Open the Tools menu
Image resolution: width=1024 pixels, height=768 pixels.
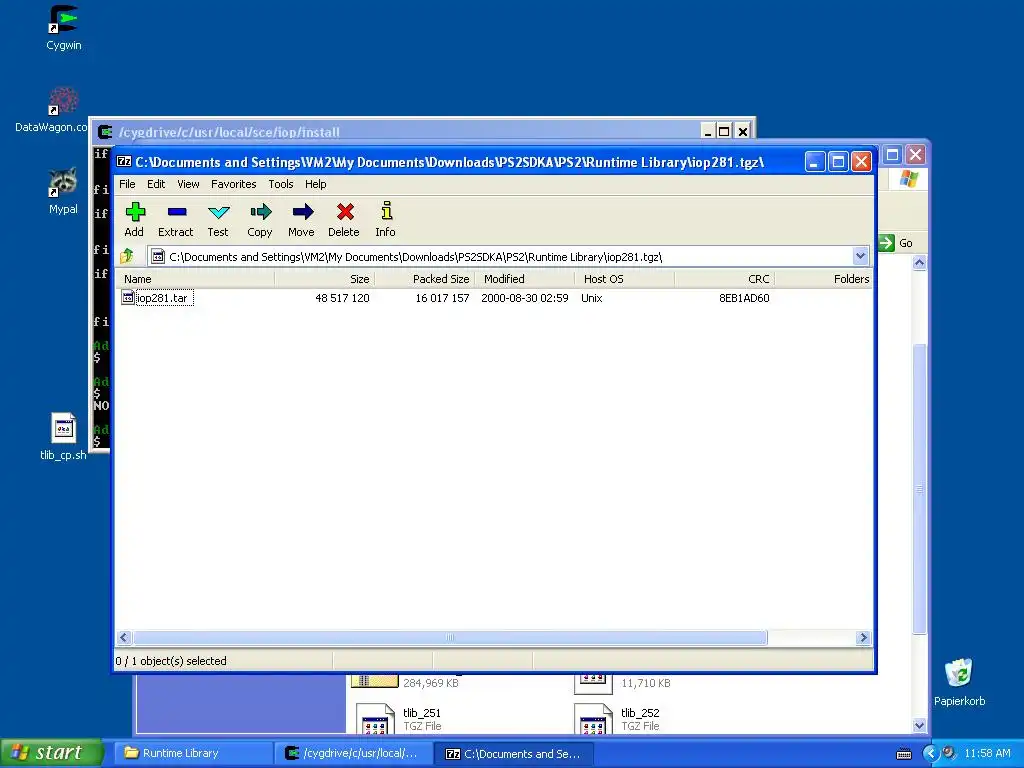[x=281, y=184]
